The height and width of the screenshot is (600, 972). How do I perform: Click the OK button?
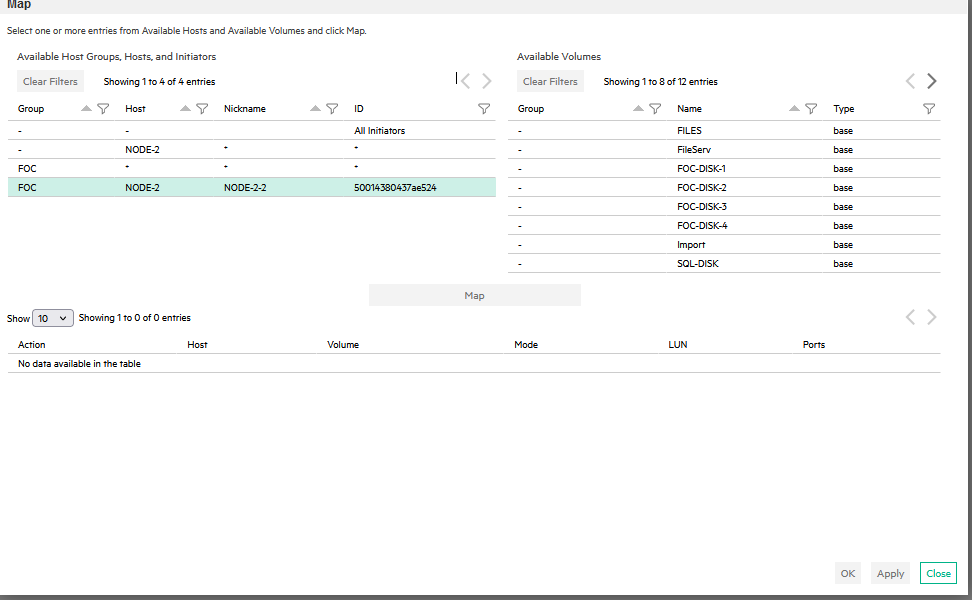coord(847,573)
